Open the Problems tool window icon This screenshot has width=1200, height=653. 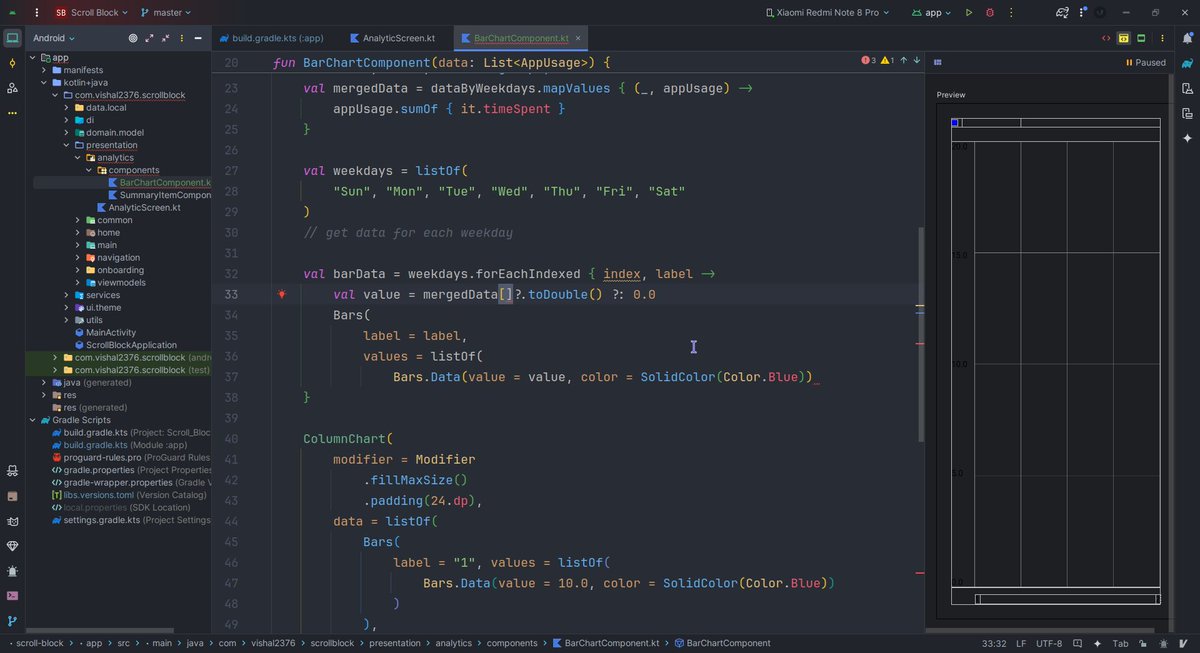pyautogui.click(x=12, y=571)
